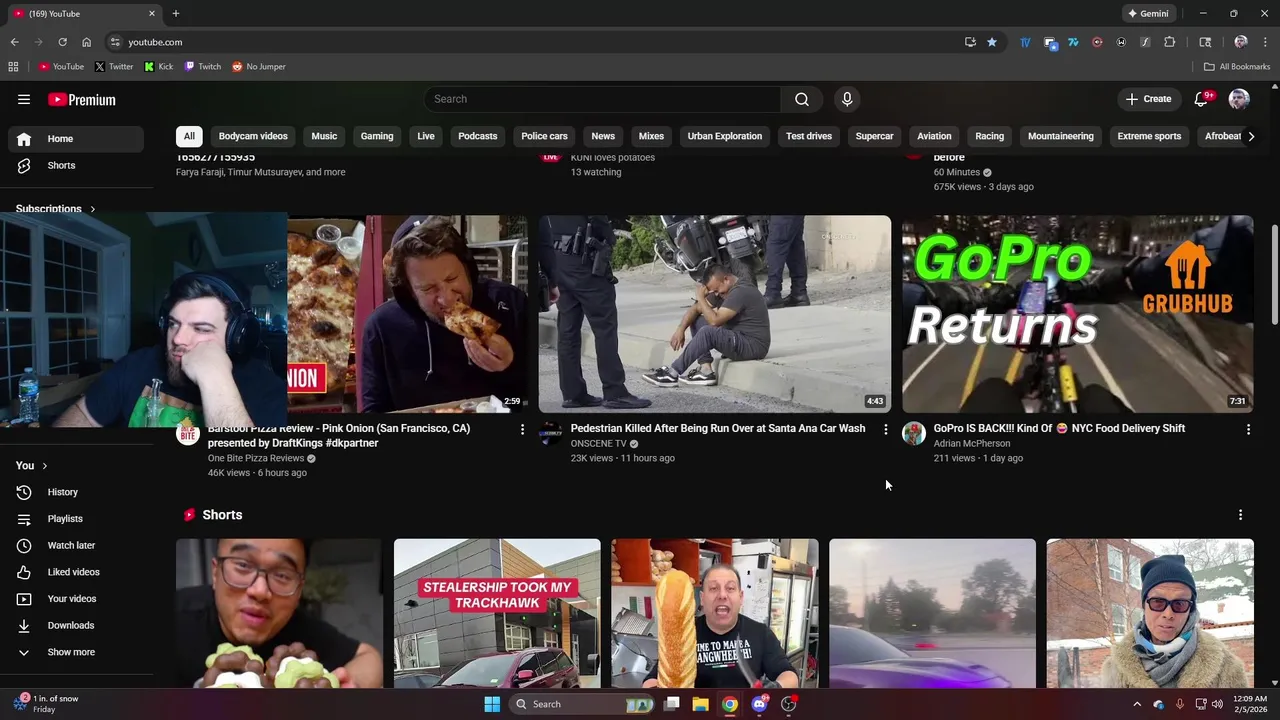Go back in Chrome
Screen dimensions: 1280x720
click(x=14, y=42)
